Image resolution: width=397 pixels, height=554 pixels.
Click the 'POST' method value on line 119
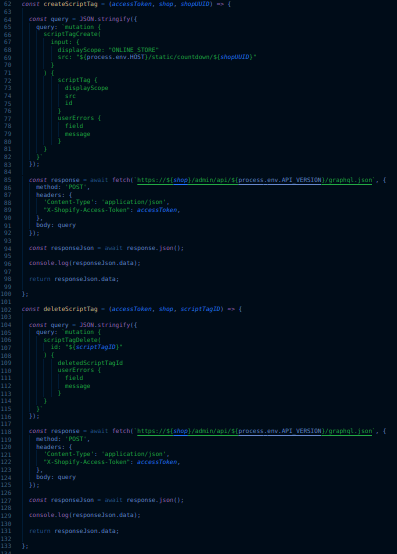(76, 439)
